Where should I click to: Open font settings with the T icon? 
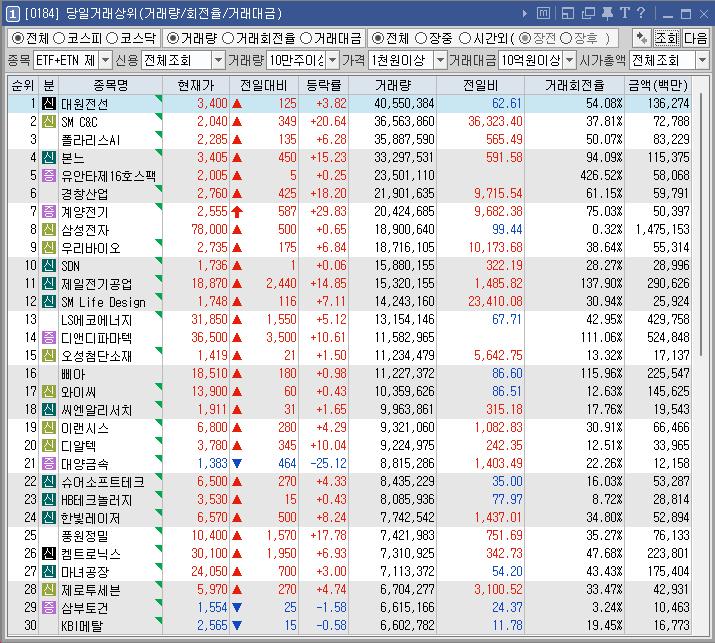coord(624,13)
